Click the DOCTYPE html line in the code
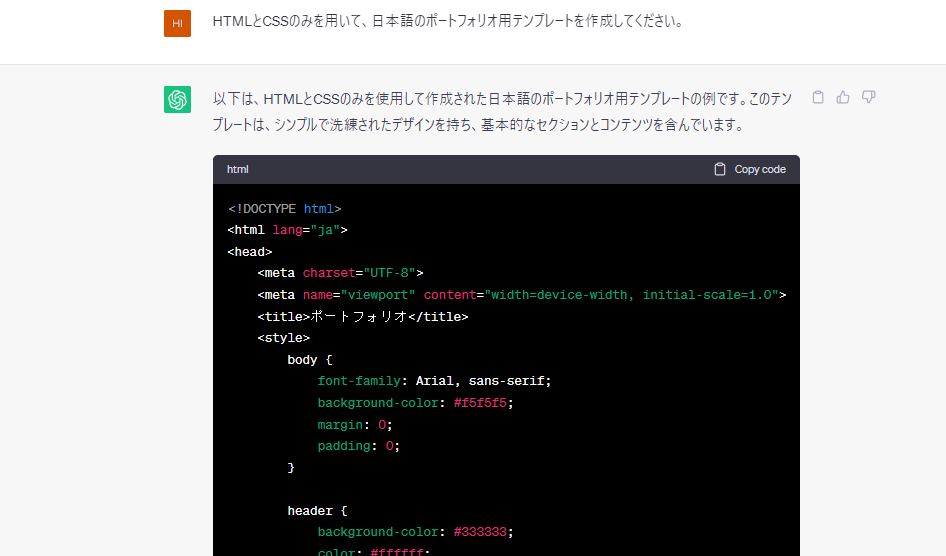Image resolution: width=946 pixels, height=556 pixels. coord(285,208)
